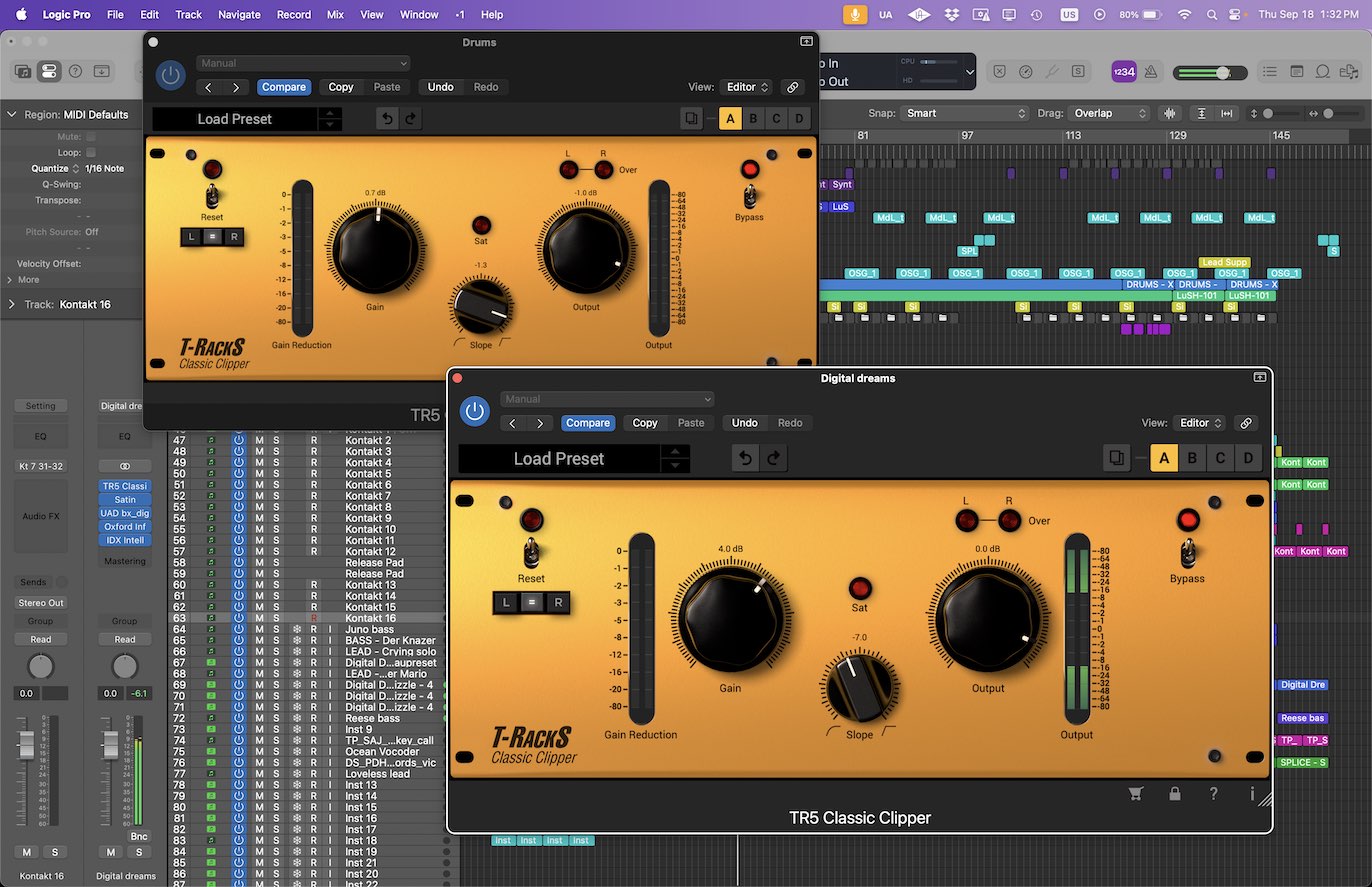Open the List Editors icon in the control bar
This screenshot has height=887, width=1372.
coord(1269,71)
